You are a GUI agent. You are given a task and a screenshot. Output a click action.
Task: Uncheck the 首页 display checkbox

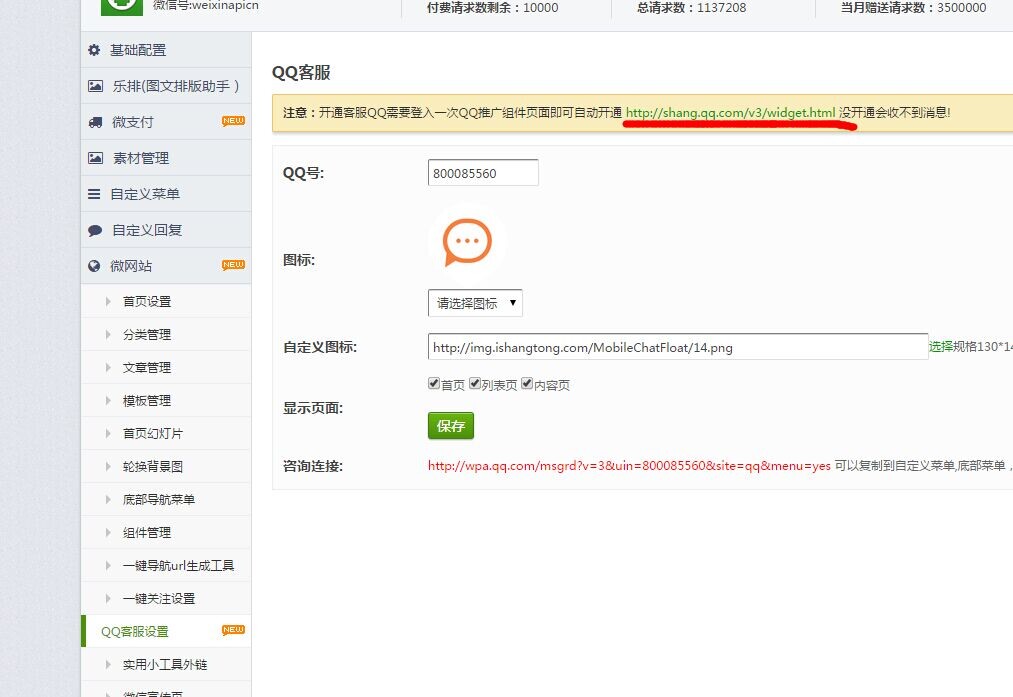[x=434, y=383]
